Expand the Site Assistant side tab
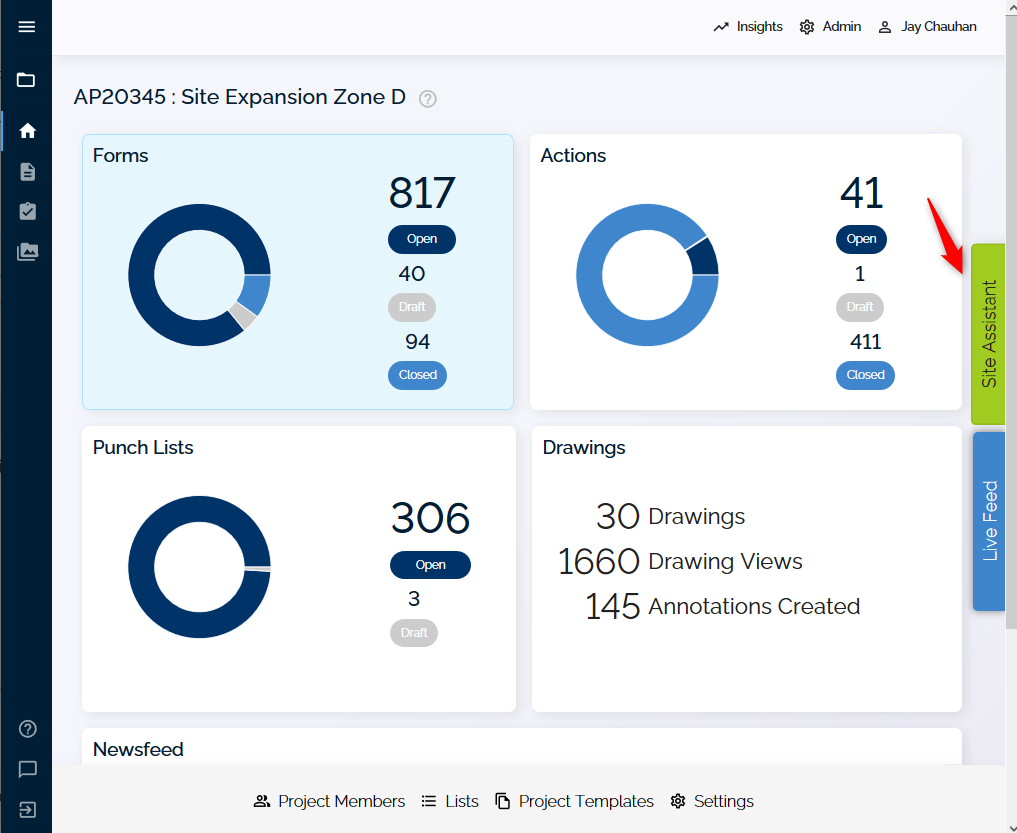The height and width of the screenshot is (833, 1017). click(x=988, y=334)
